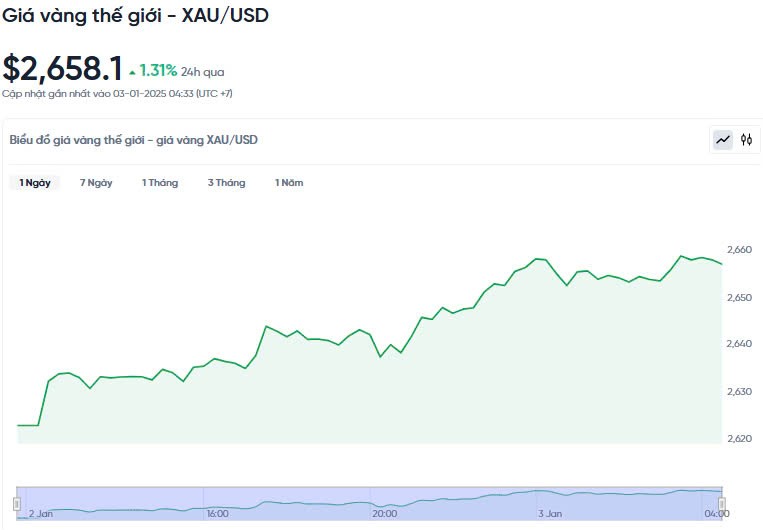Click the 24h qua label
The image size is (763, 530).
pyautogui.click(x=203, y=72)
